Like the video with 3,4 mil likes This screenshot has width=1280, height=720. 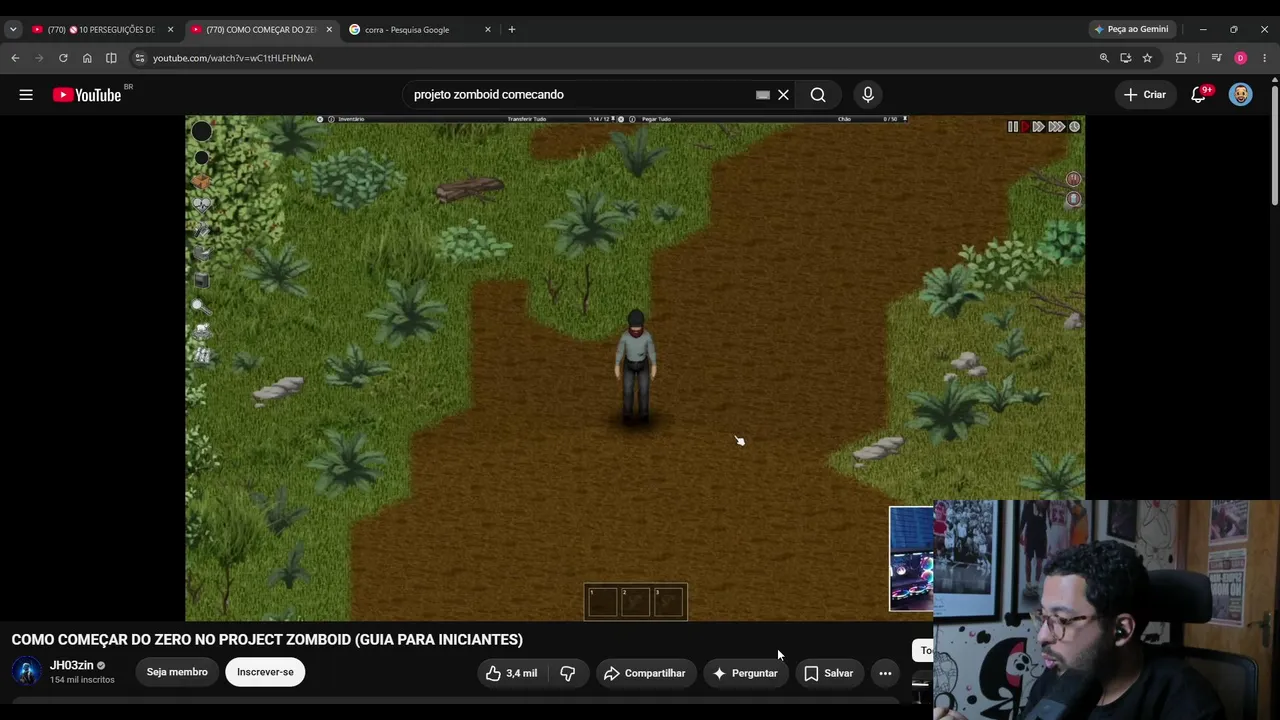[x=511, y=673]
